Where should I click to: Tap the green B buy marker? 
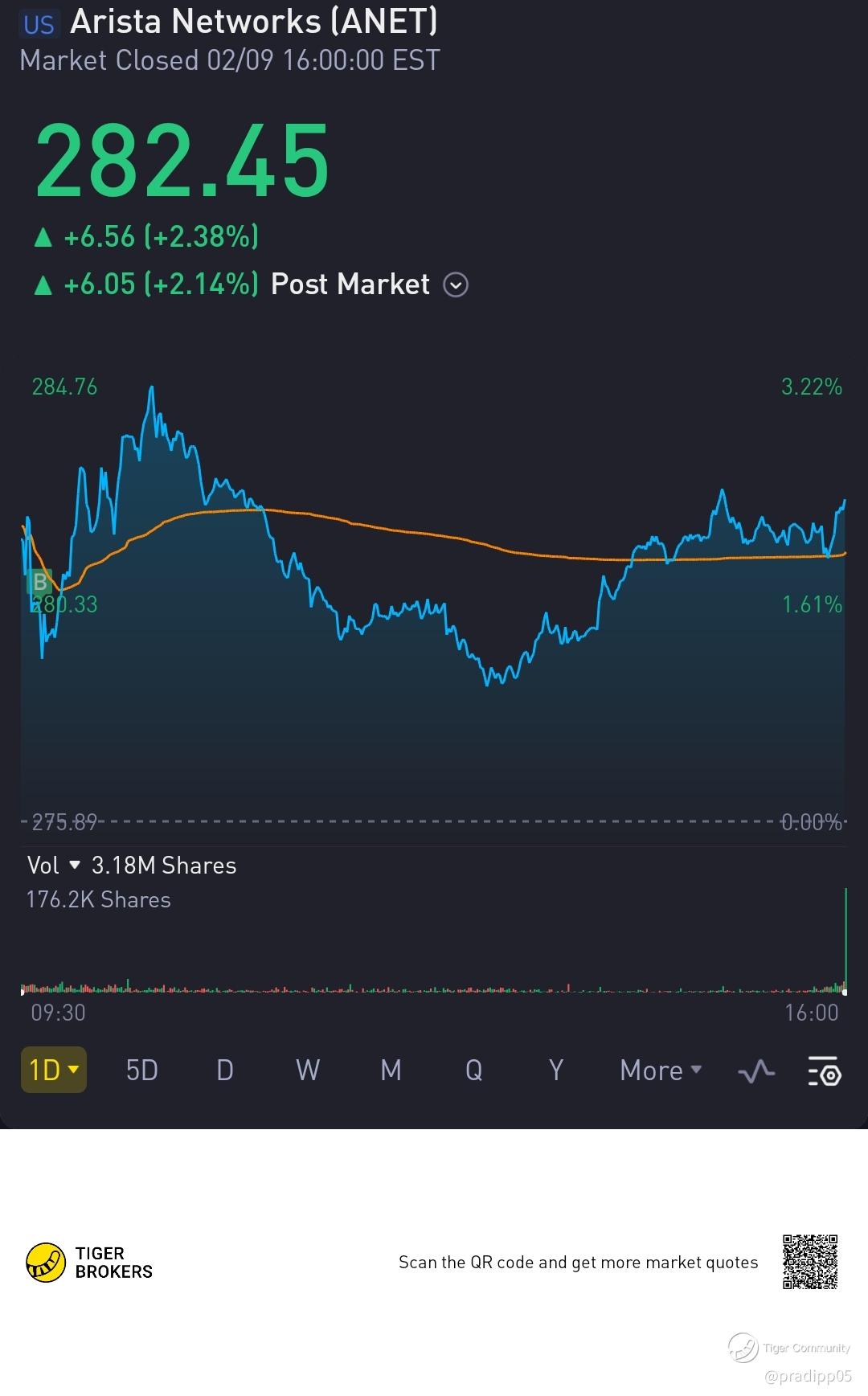click(x=39, y=581)
